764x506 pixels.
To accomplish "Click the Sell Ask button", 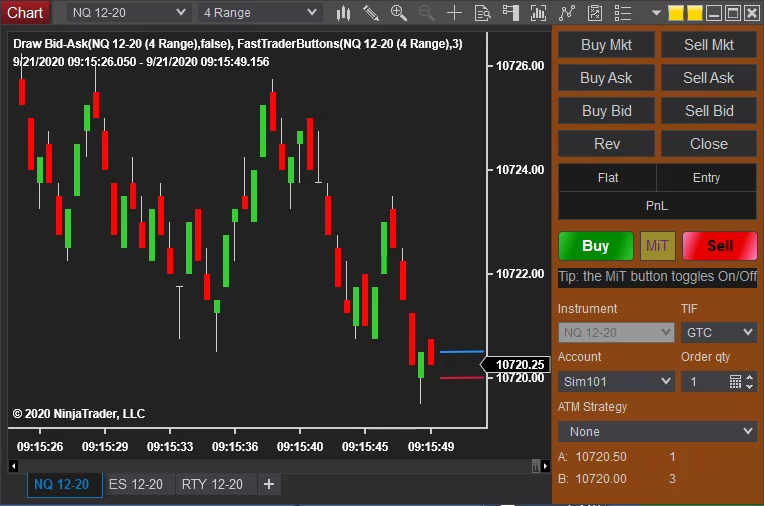I will click(708, 78).
